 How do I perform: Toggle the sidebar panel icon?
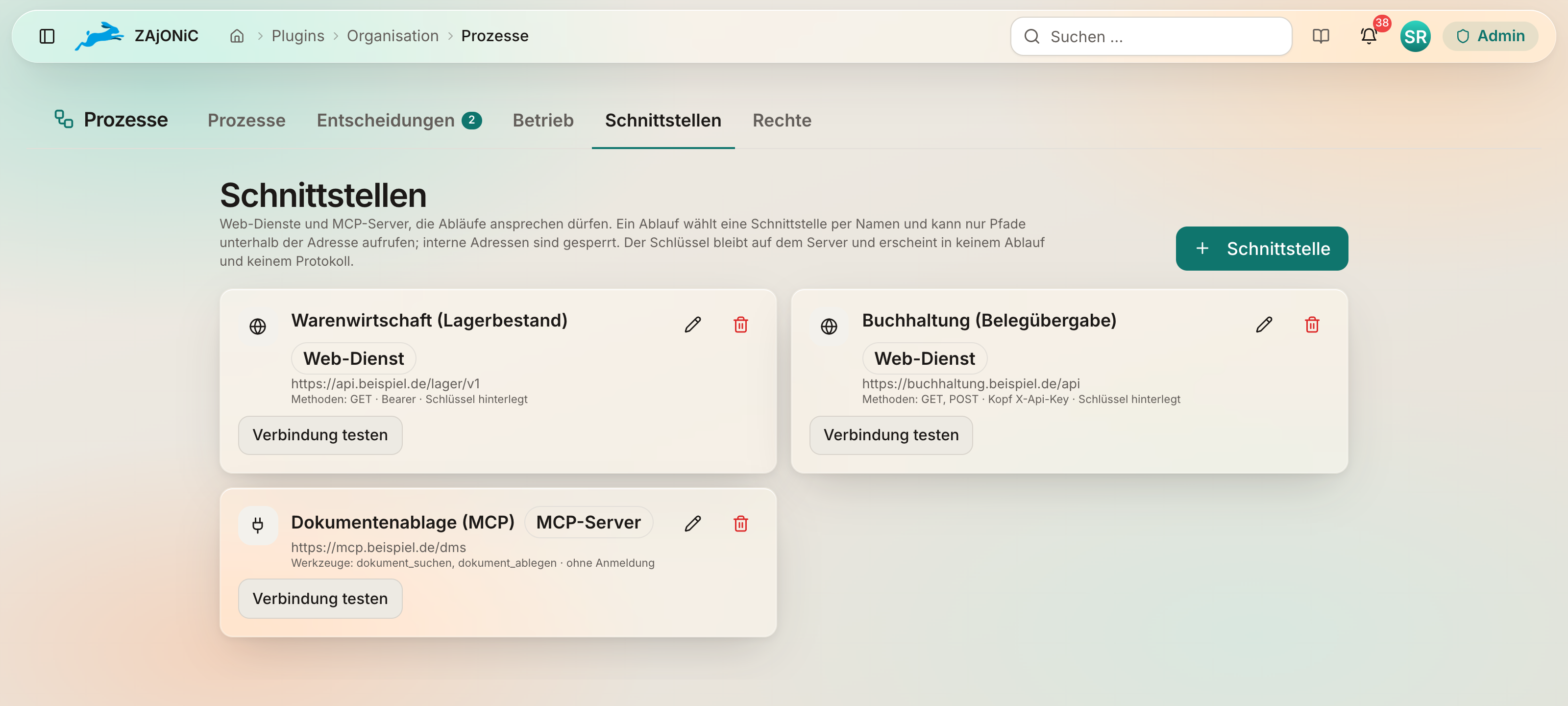coord(47,37)
